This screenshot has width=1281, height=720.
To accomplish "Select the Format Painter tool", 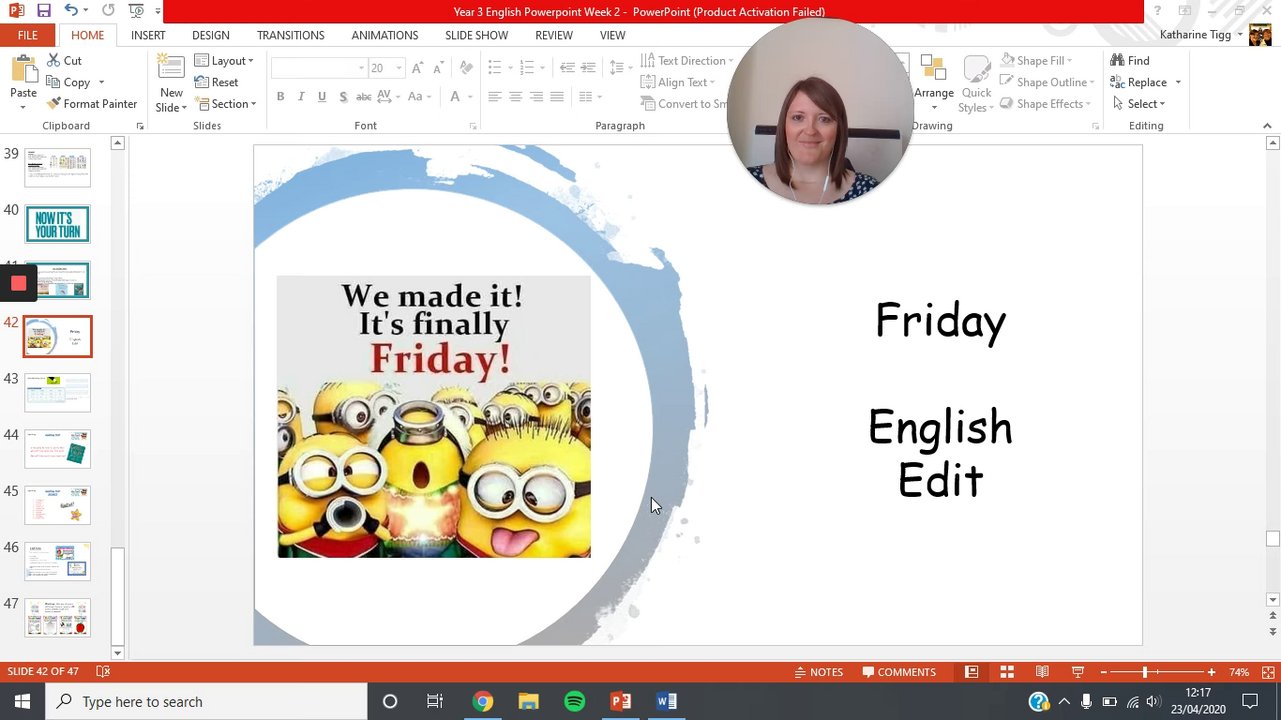I will (x=92, y=104).
